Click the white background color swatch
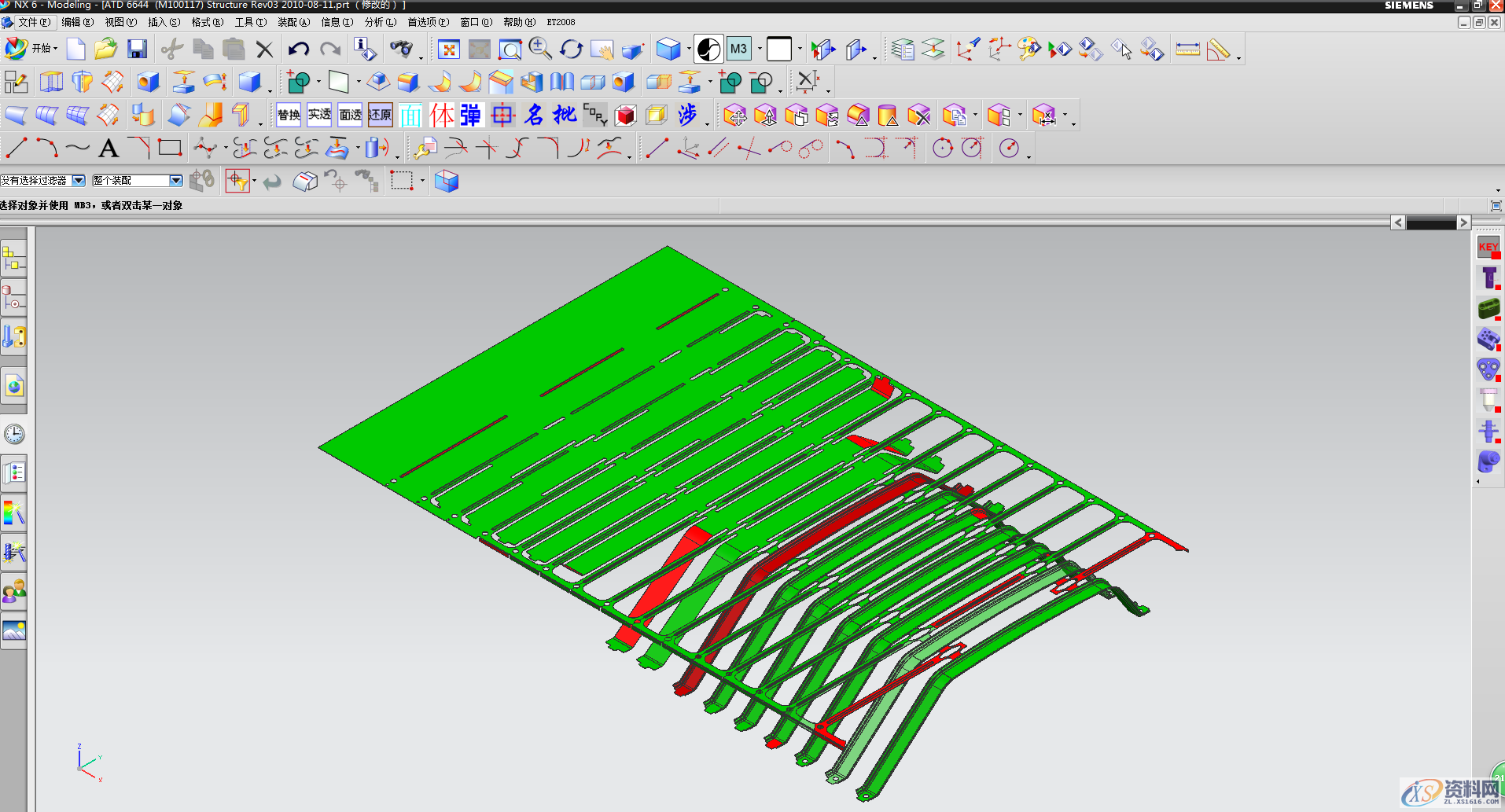1505x812 pixels. (x=778, y=50)
